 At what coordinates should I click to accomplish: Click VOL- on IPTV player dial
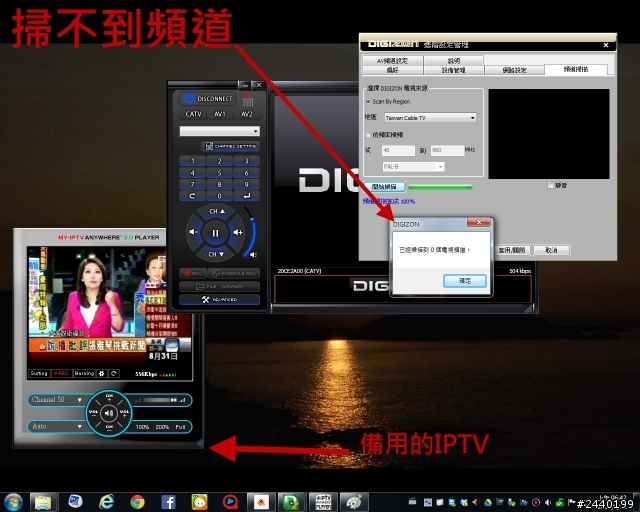point(93,413)
